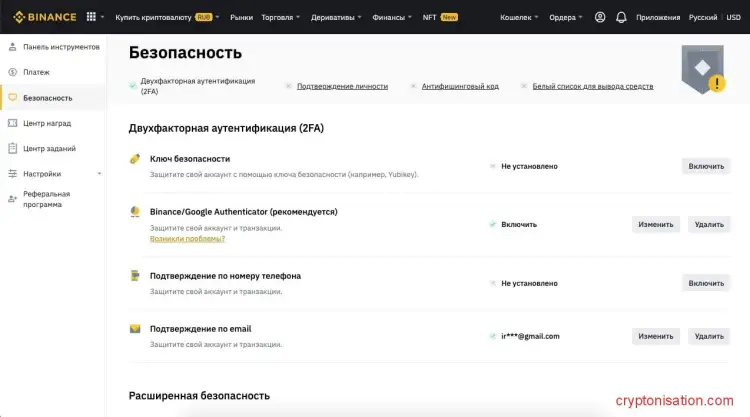
Task: Click the Binance/Google Authenticator (рекомендуется) title
Action: click(x=243, y=212)
